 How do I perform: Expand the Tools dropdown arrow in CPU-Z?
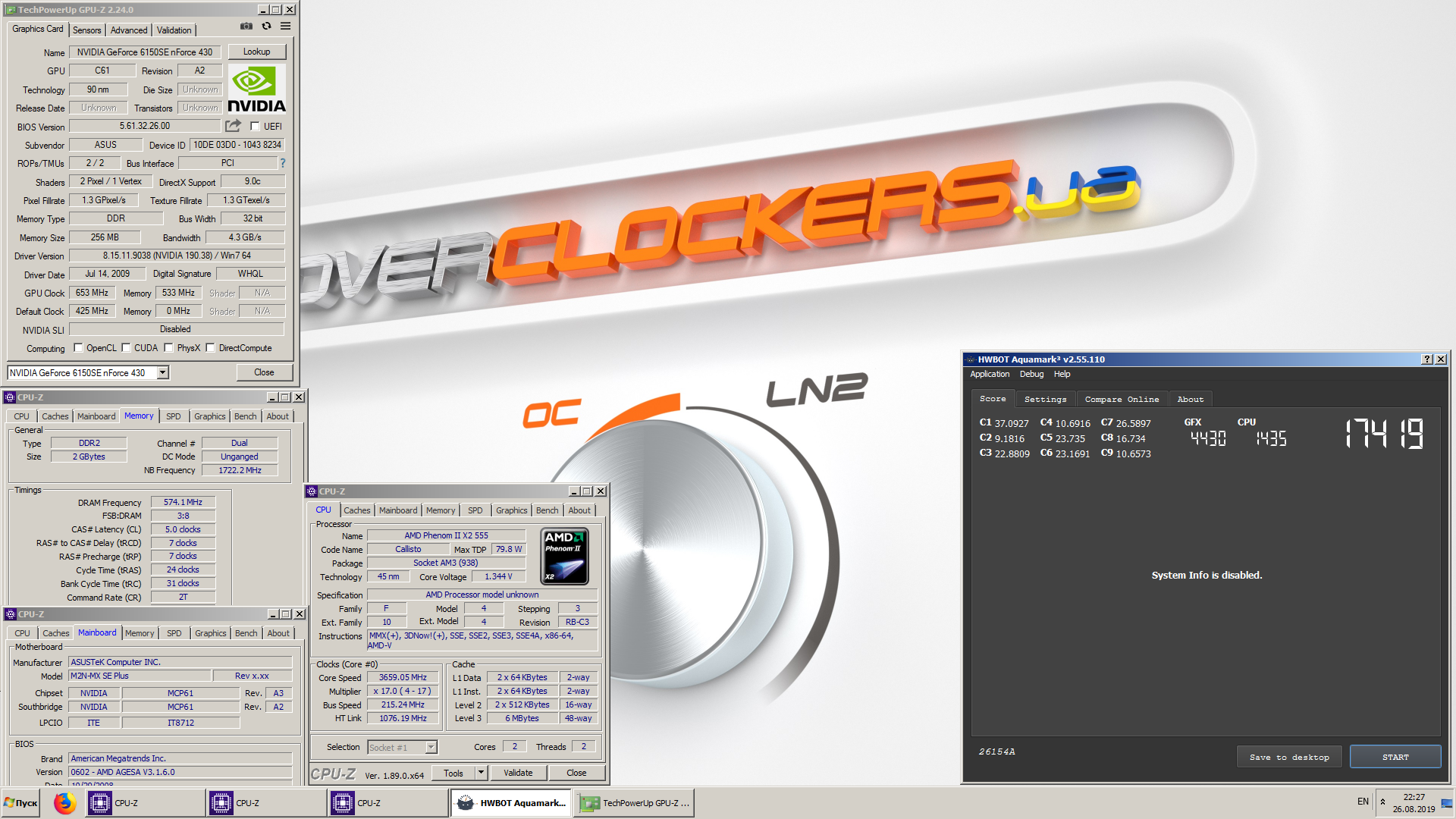(480, 773)
